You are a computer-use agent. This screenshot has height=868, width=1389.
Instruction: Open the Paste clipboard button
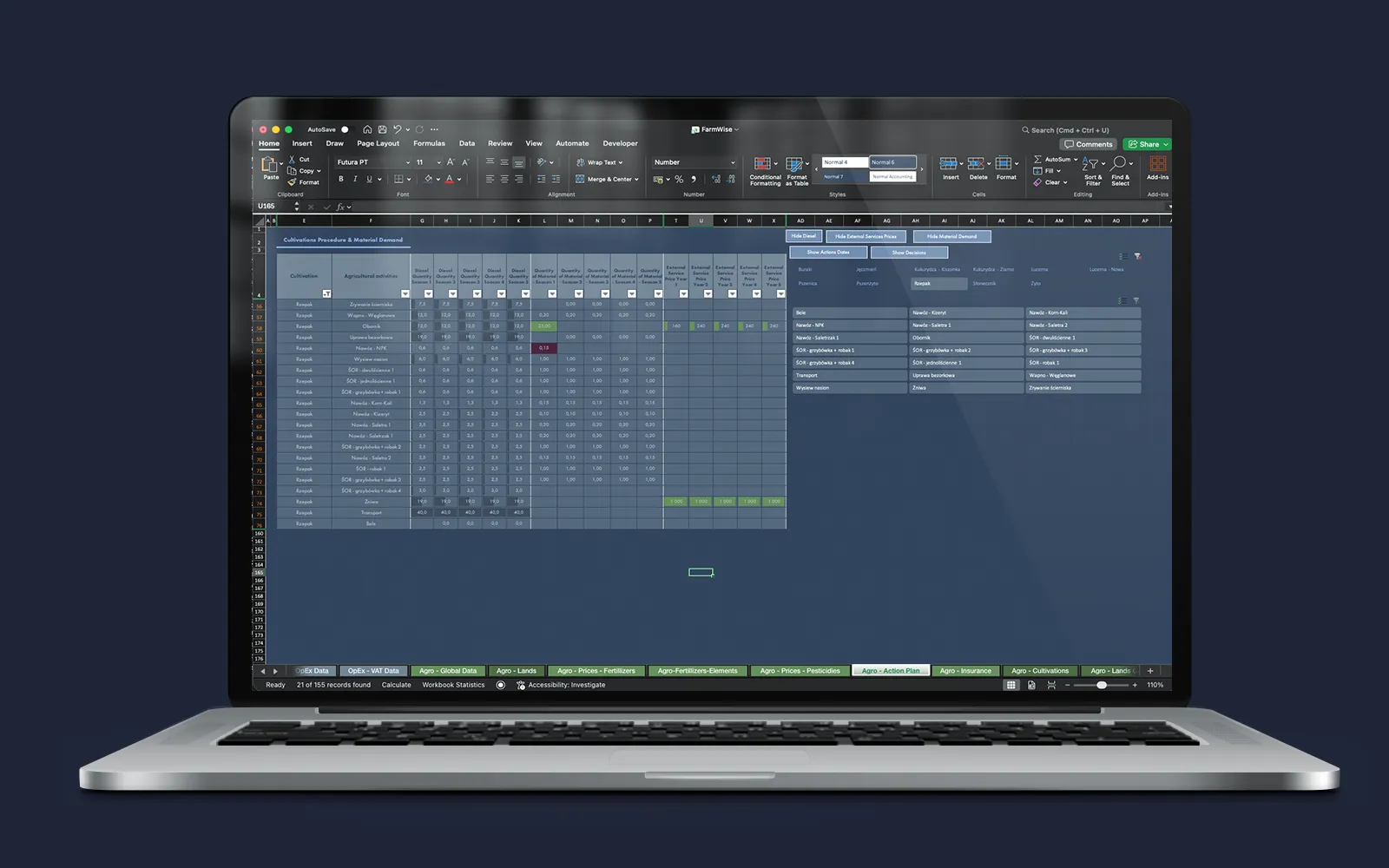[271, 168]
